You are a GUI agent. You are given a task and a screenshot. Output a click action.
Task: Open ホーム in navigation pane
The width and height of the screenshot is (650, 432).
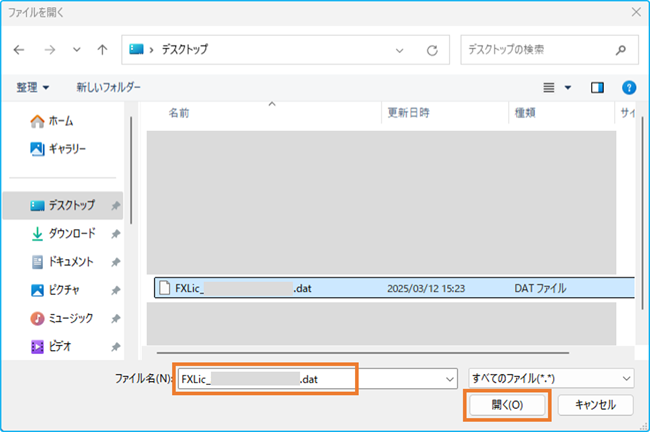52,121
